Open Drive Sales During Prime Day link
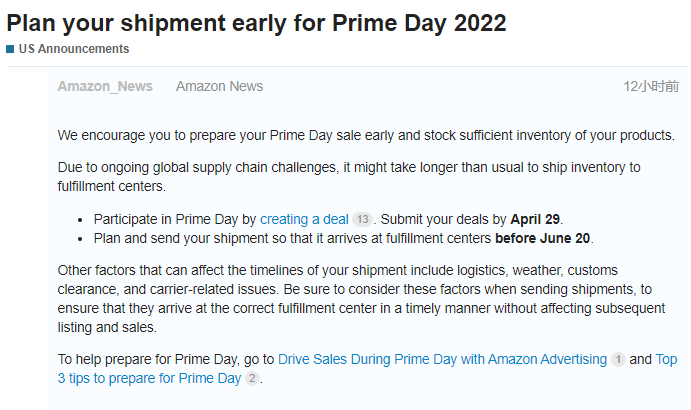 442,359
